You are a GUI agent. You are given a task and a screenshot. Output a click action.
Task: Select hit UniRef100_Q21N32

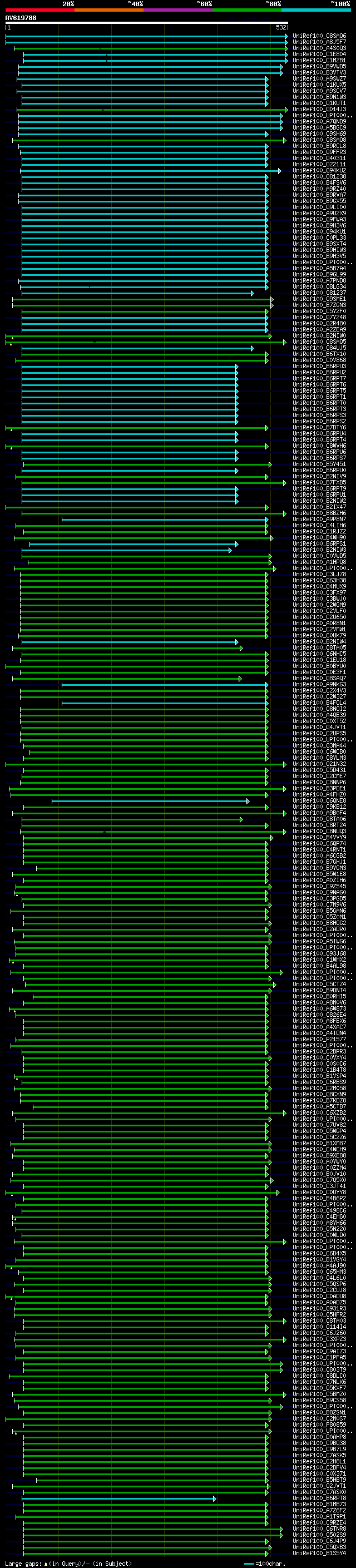coord(319,764)
